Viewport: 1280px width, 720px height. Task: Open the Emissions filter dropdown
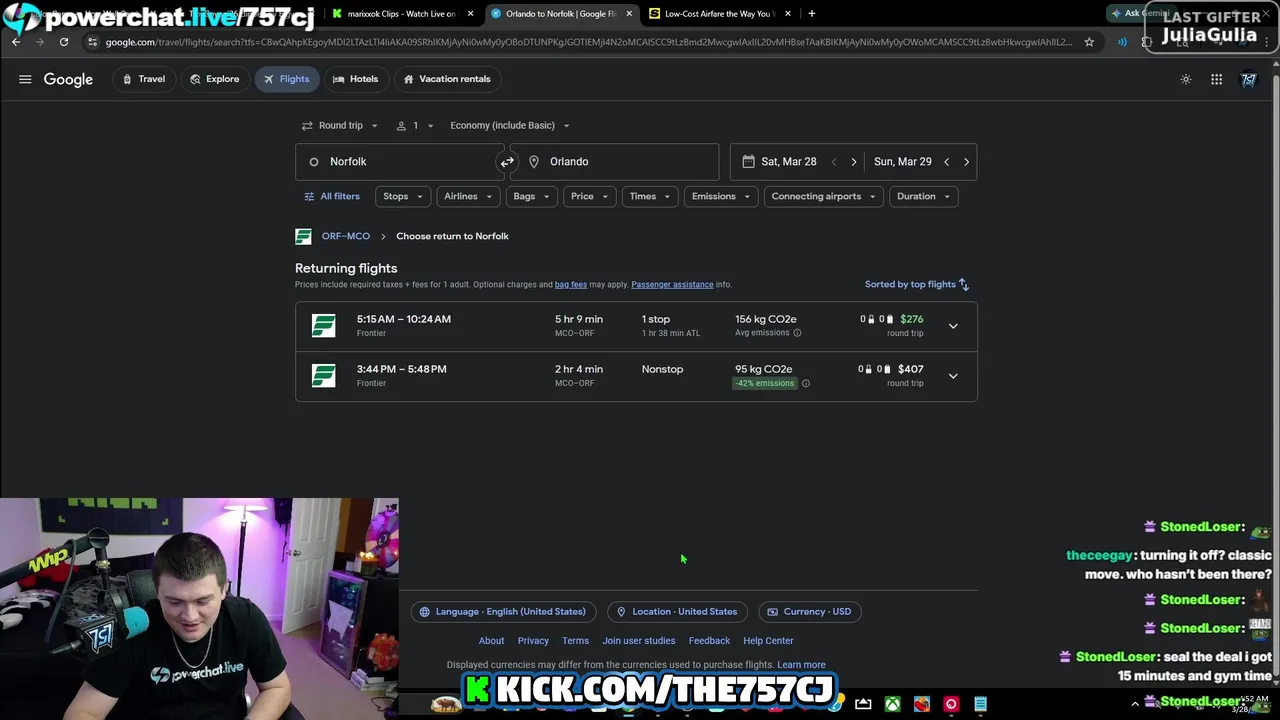(x=721, y=196)
